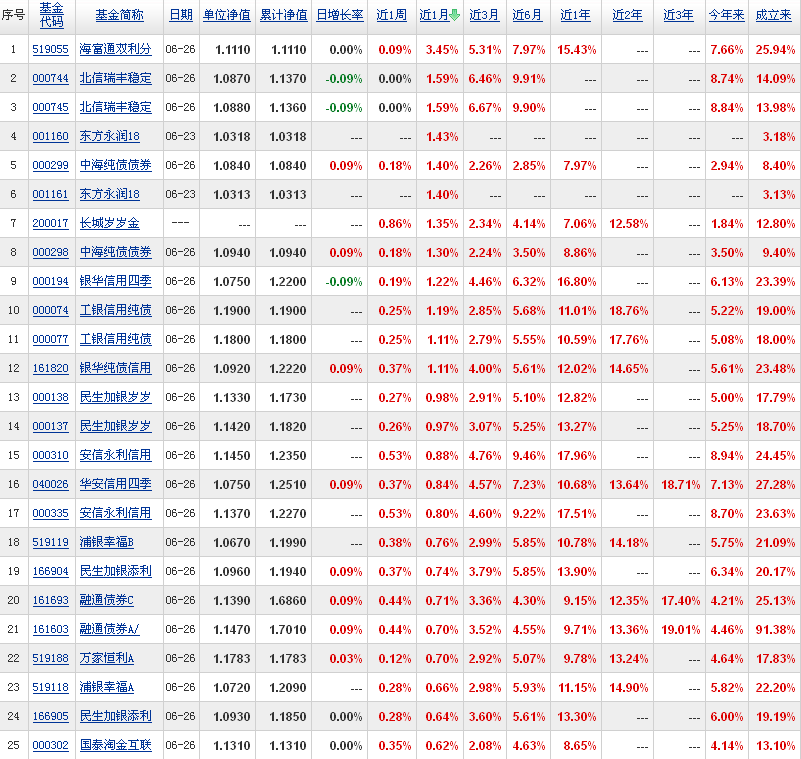Open fund code 166904

coord(51,571)
